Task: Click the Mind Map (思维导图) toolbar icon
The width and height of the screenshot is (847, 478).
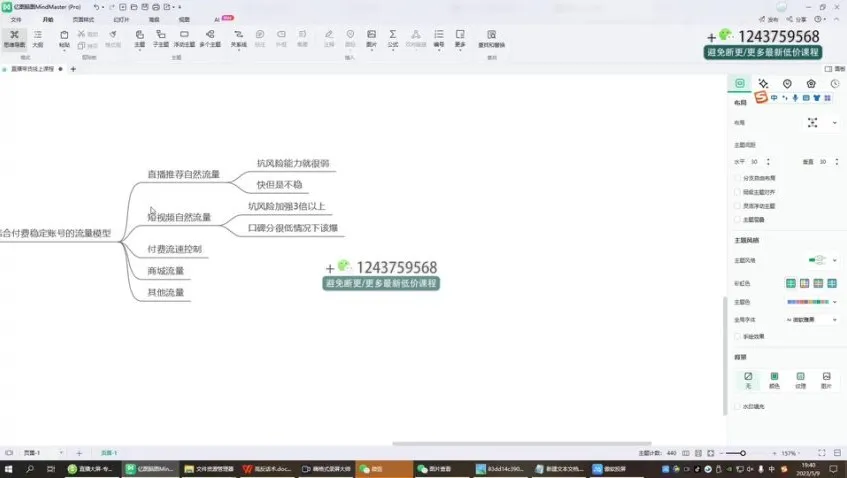Action: click(14, 38)
